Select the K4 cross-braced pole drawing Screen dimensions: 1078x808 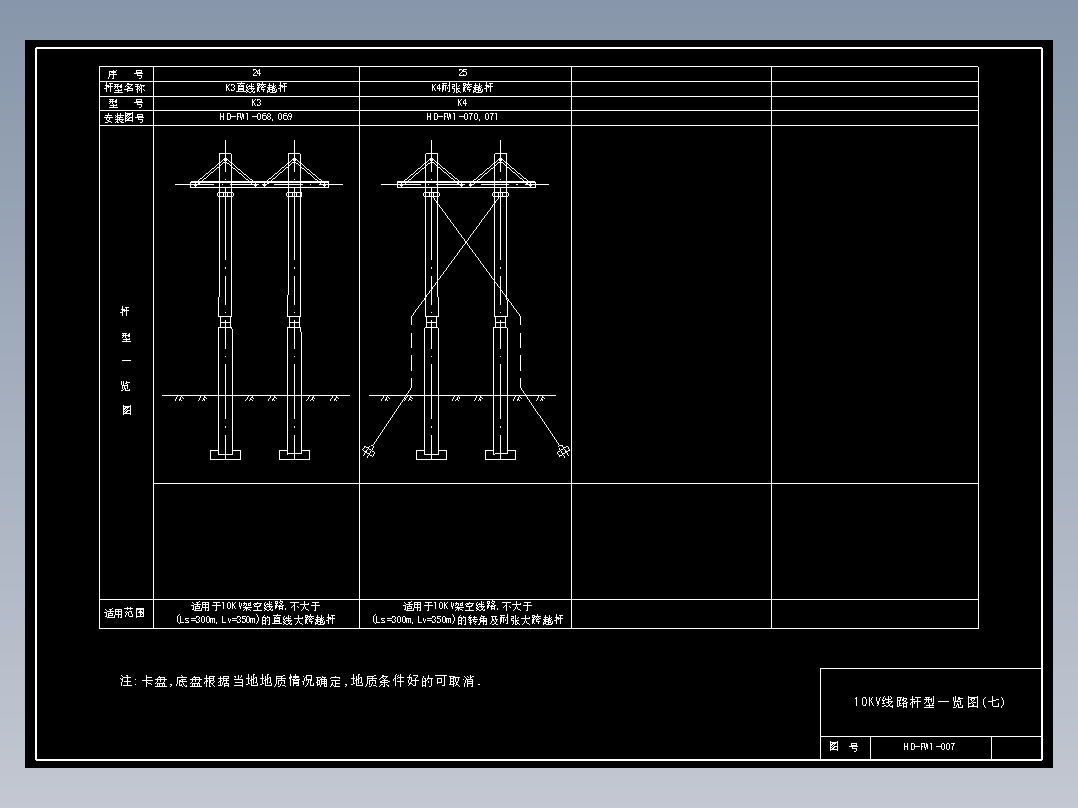pos(465,301)
